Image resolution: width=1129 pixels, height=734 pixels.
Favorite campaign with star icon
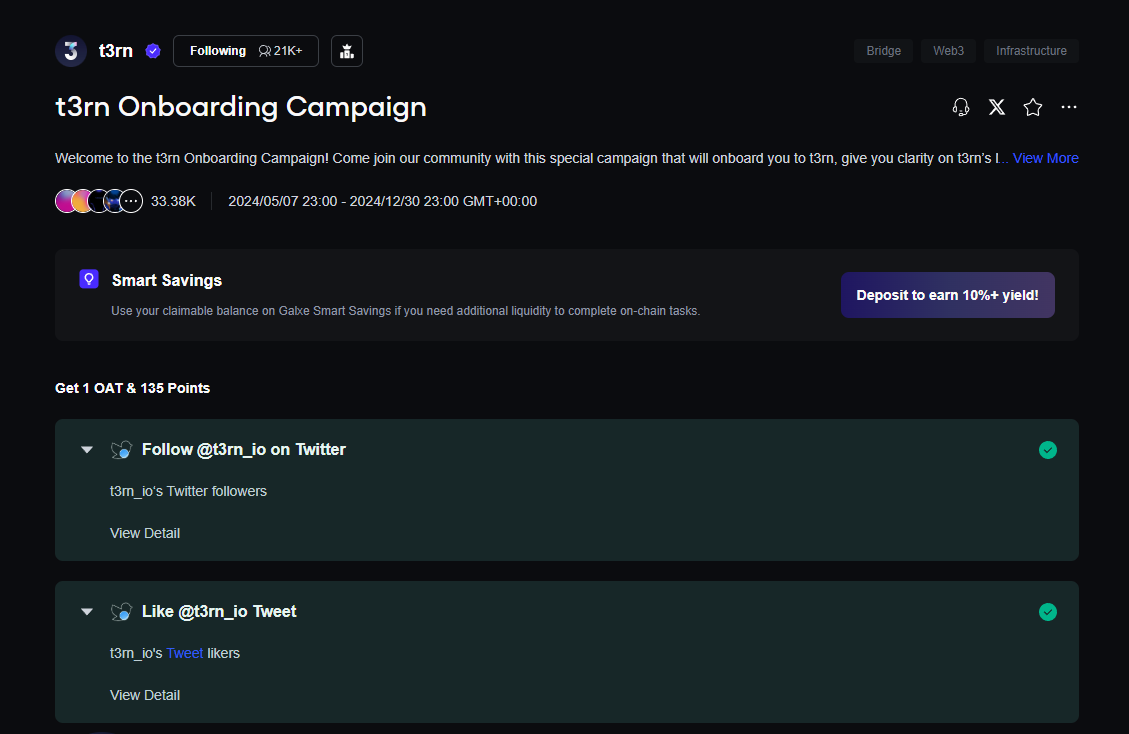pyautogui.click(x=1033, y=107)
